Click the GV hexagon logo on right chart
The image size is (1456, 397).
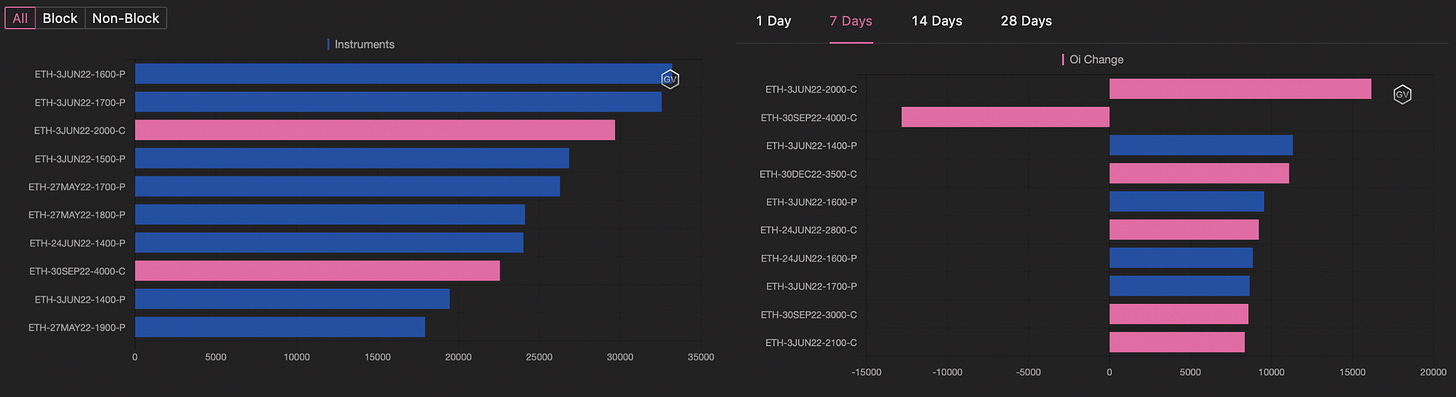[x=1402, y=94]
